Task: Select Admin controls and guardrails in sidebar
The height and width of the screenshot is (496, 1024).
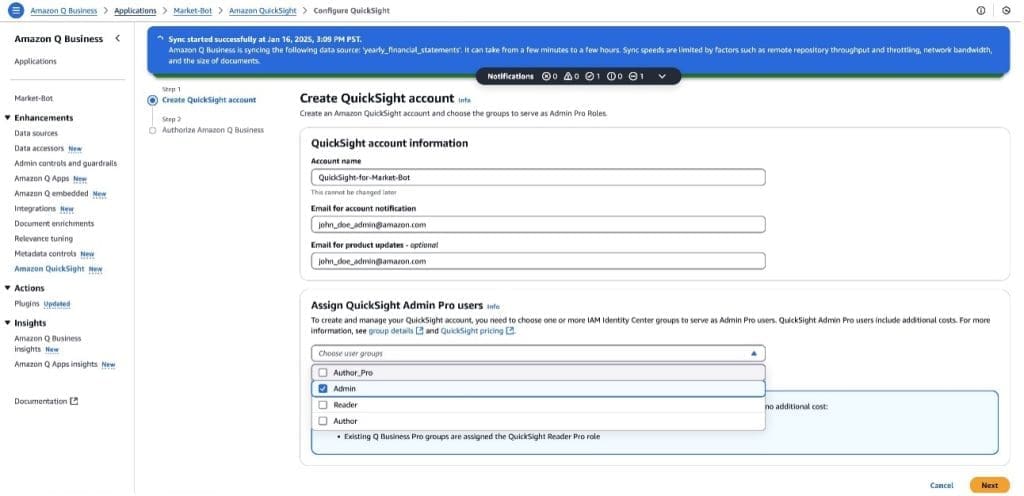Action: click(x=65, y=163)
